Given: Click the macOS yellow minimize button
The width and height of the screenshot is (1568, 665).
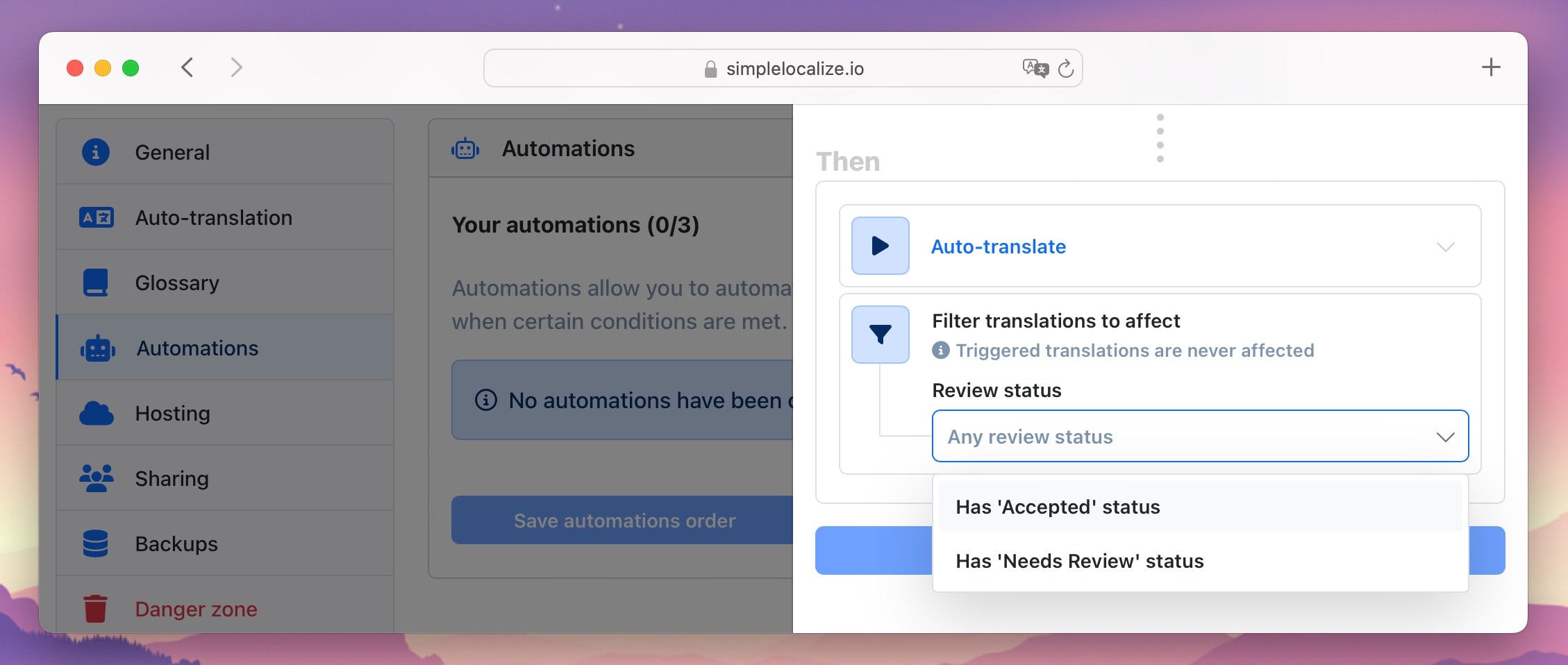Looking at the screenshot, I should click(103, 68).
